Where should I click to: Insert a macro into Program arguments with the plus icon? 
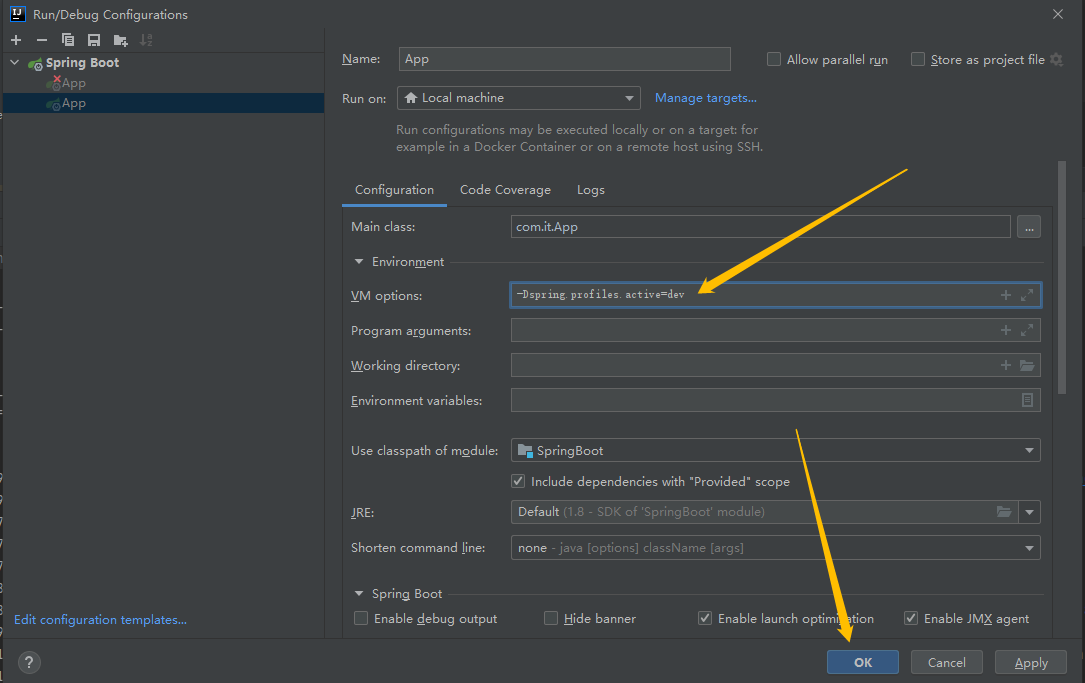1006,330
